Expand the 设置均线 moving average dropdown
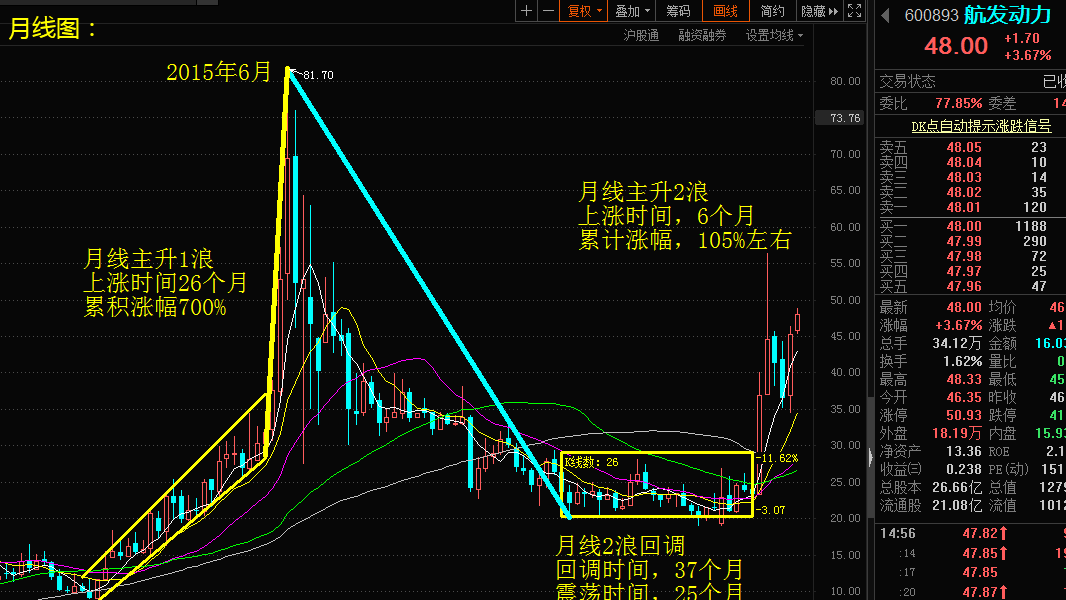This screenshot has width=1066, height=600. click(773, 35)
